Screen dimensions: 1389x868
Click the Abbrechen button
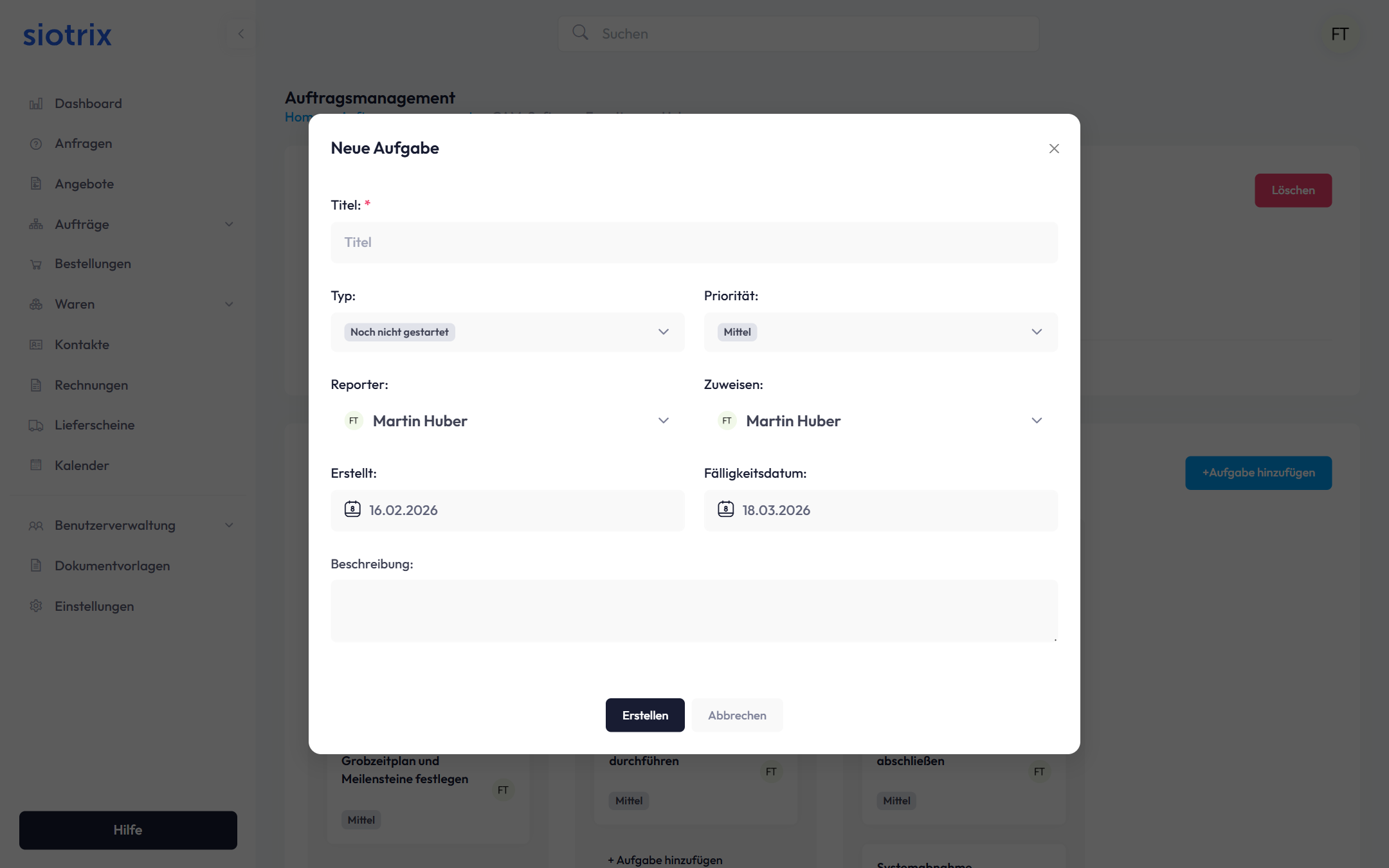tap(737, 715)
